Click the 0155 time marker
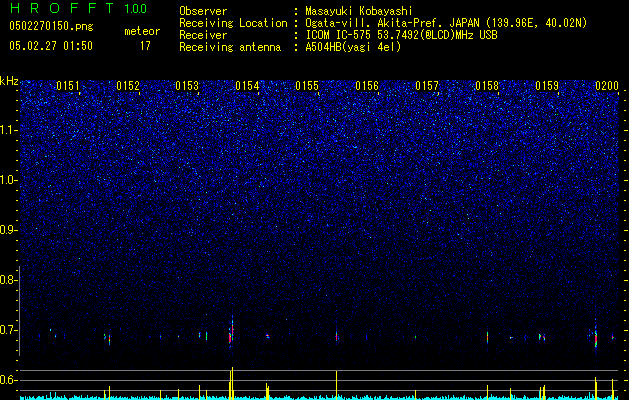The image size is (629, 400). tap(307, 86)
